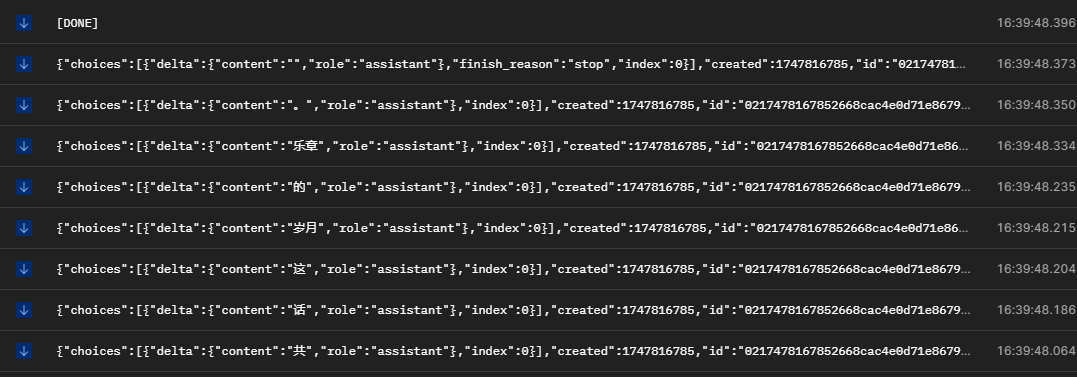Click timestamp 16:39:48.373
This screenshot has height=377, width=1077.
[1036, 64]
